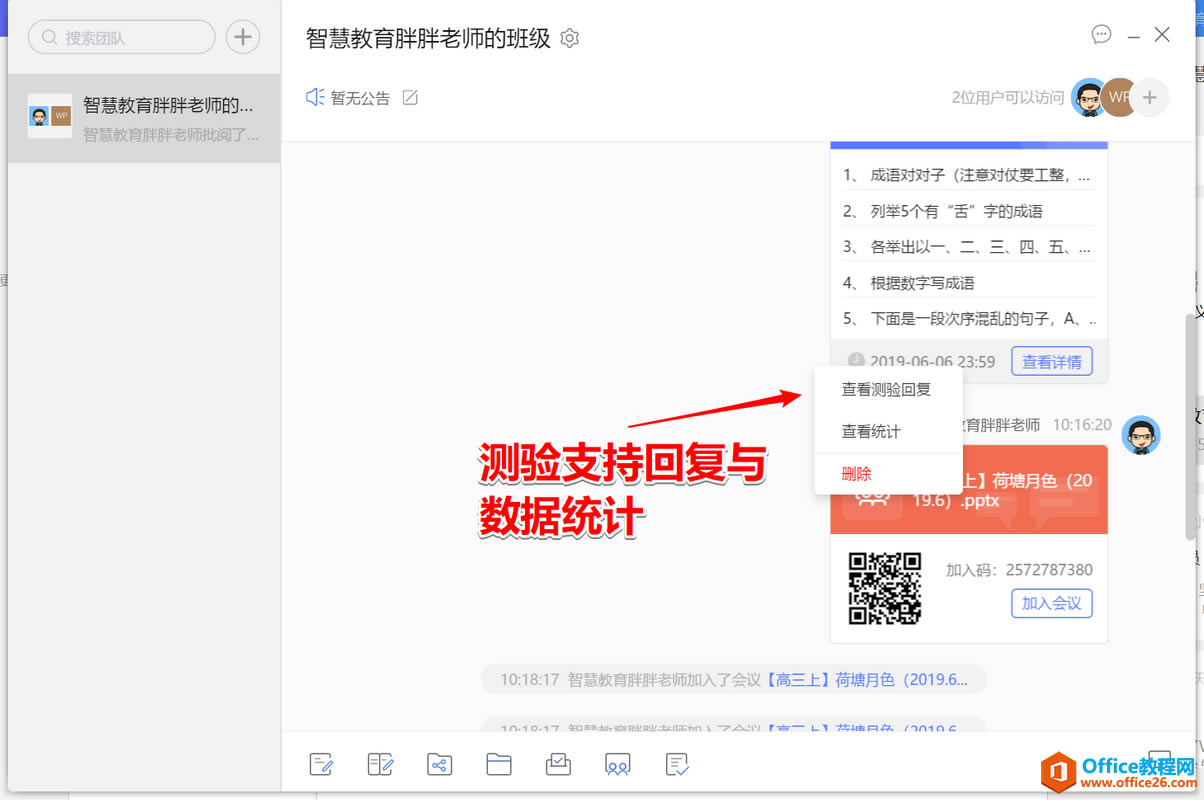Click the first note-edit icon in bottom toolbar
Screen dimensions: 1204x800
[x=321, y=765]
